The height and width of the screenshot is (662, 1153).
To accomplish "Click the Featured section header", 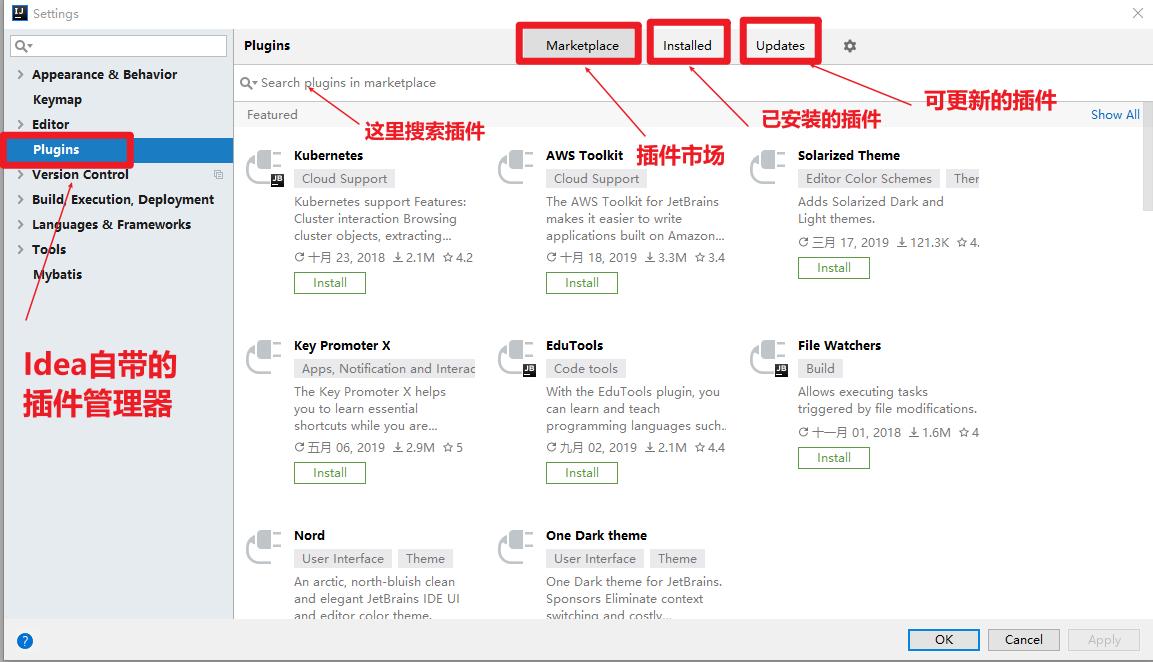I will click(x=272, y=115).
